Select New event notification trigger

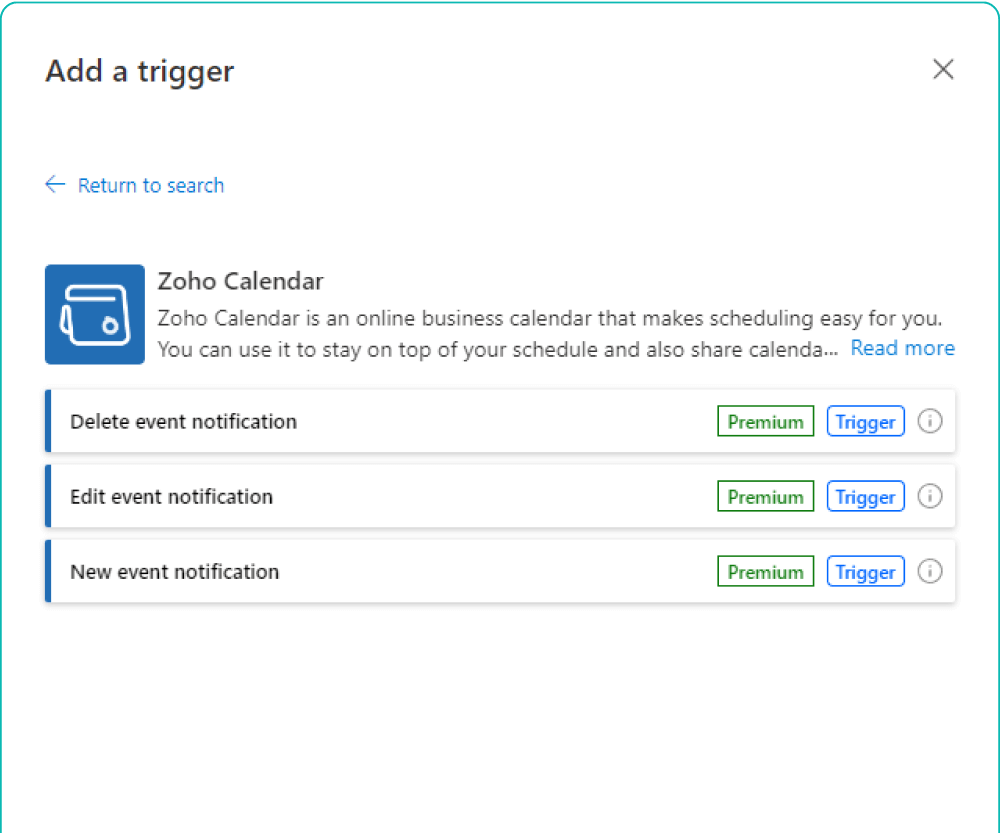click(x=500, y=571)
